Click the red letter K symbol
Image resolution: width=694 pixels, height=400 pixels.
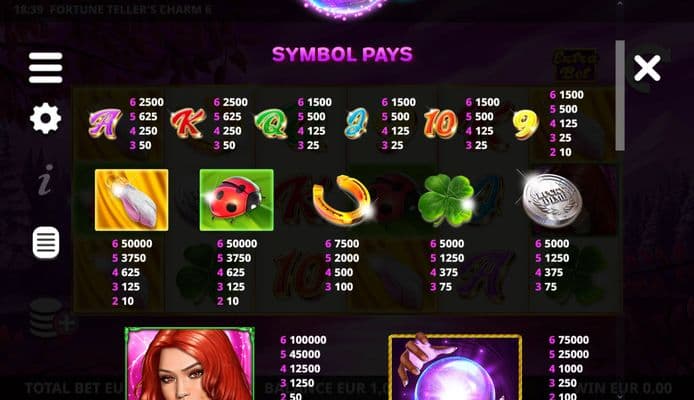click(188, 123)
